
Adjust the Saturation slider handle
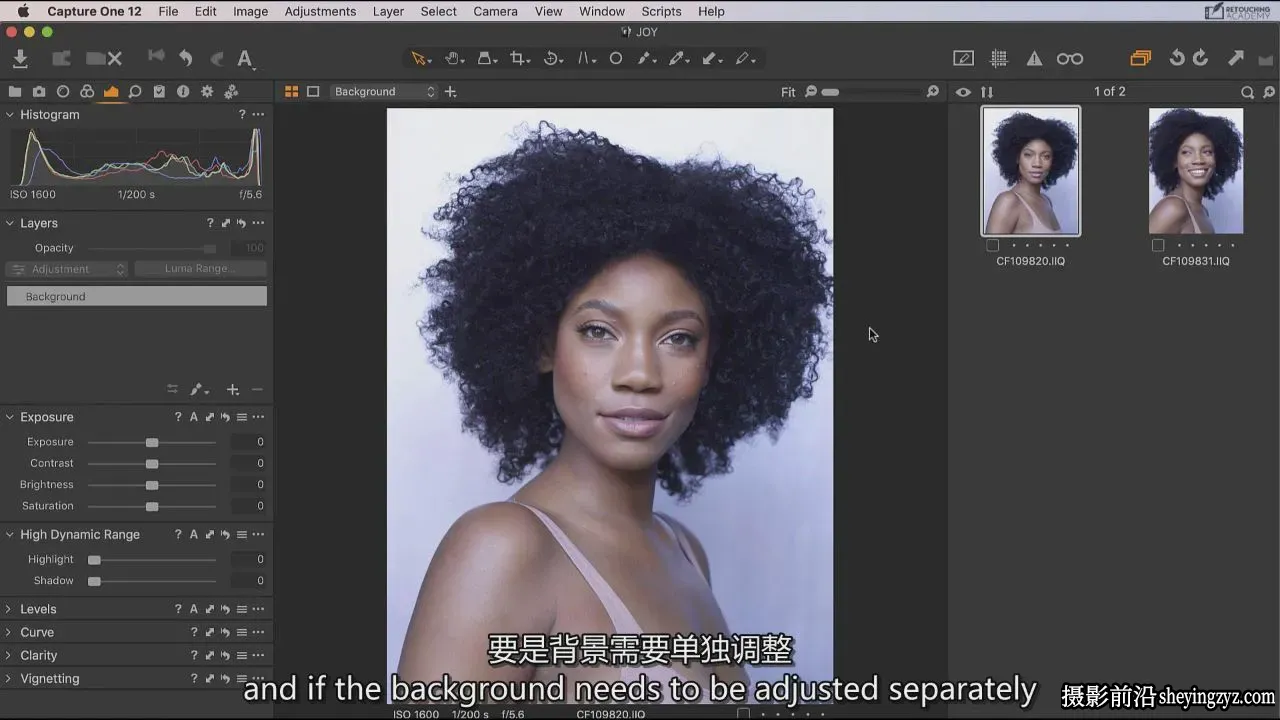152,506
